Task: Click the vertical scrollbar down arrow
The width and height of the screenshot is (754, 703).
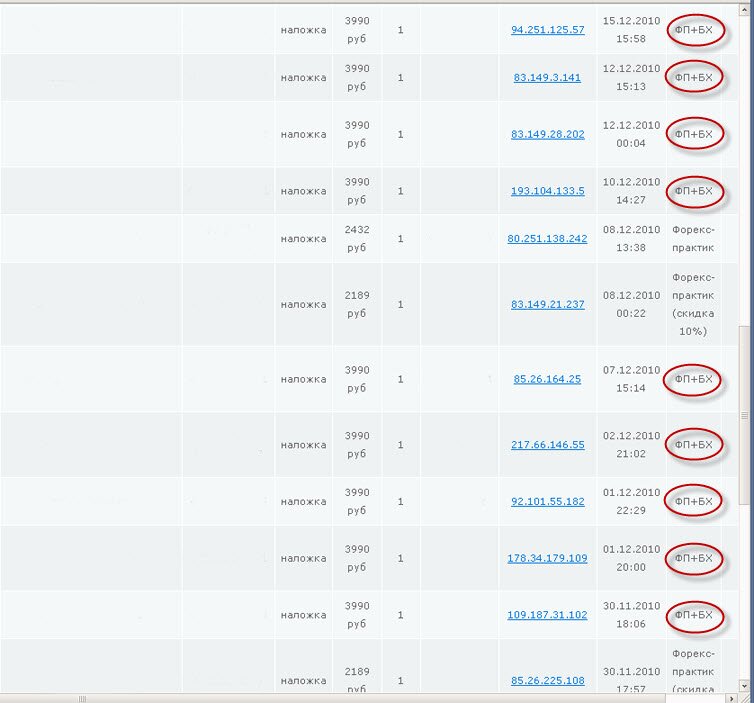Action: 744,684
